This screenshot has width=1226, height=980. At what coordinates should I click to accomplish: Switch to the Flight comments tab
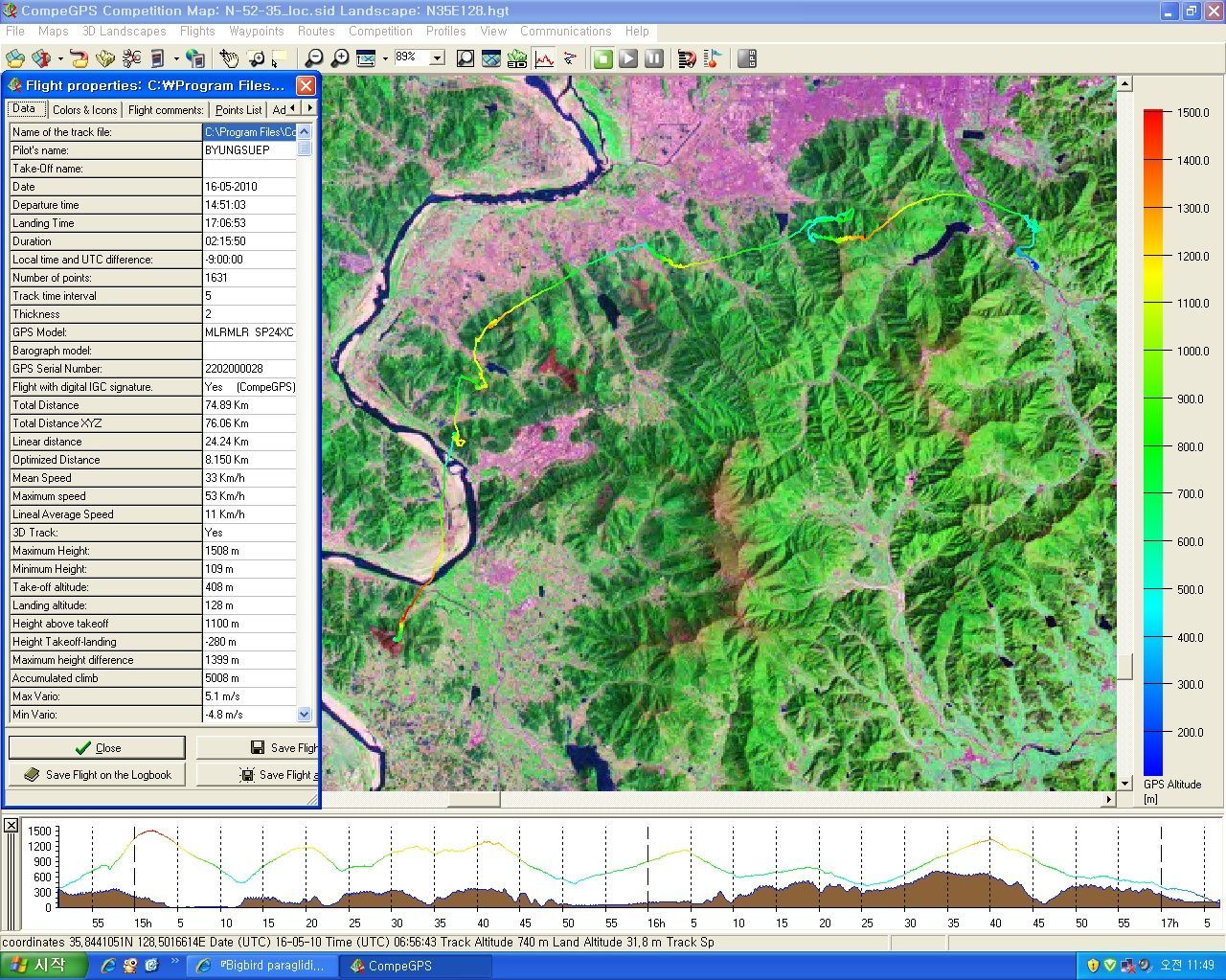[166, 110]
